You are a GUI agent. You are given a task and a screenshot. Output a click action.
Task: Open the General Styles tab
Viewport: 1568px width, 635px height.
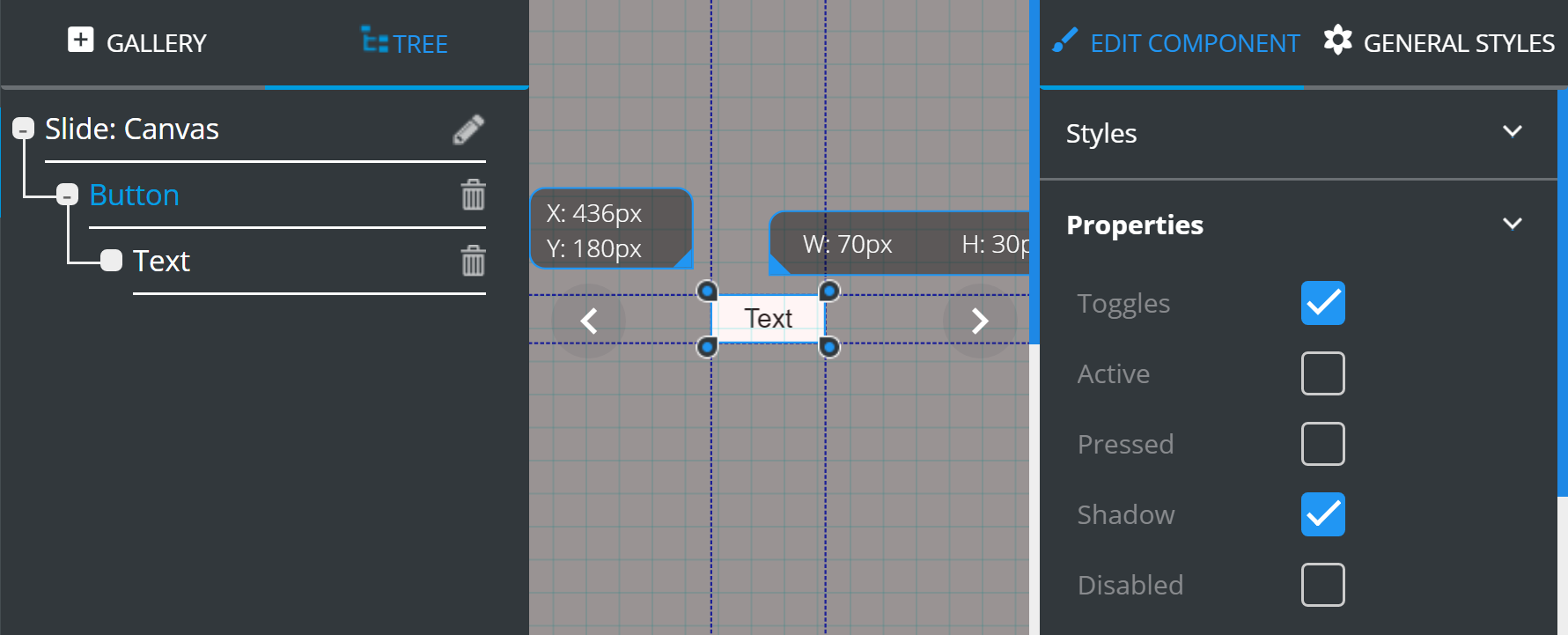point(1439,42)
